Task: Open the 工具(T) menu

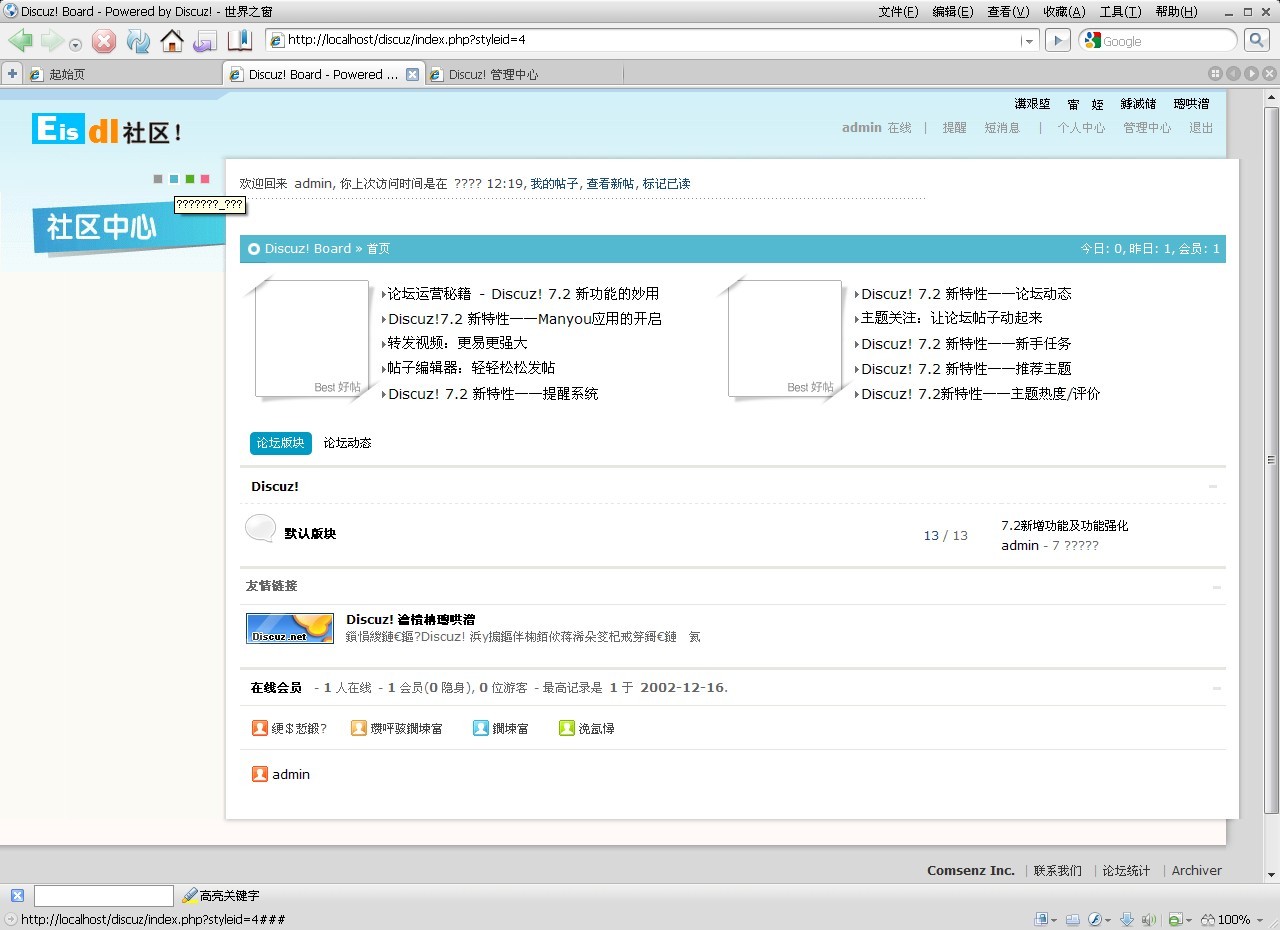Action: point(1120,12)
